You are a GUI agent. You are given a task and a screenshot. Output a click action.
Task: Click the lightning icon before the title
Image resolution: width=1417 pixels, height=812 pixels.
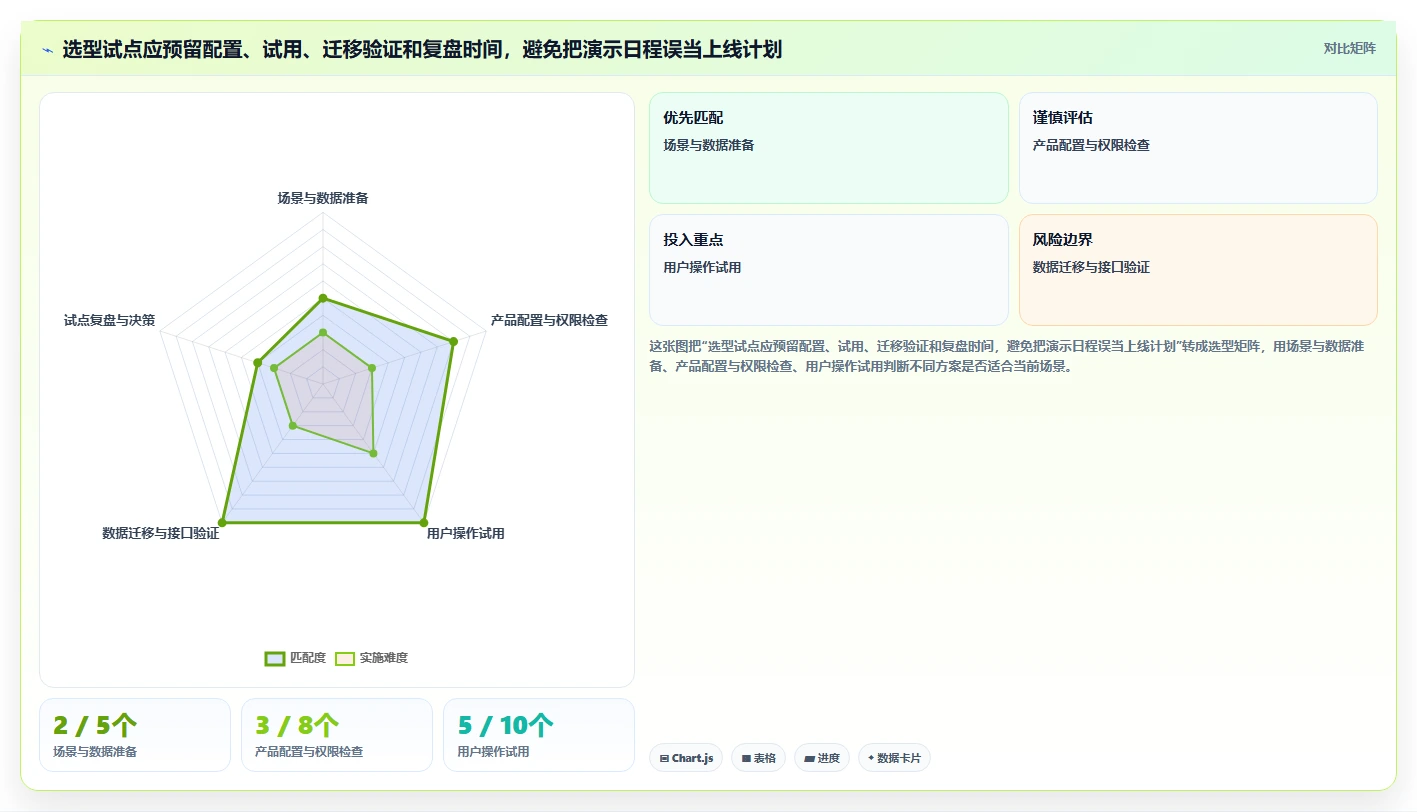click(48, 50)
